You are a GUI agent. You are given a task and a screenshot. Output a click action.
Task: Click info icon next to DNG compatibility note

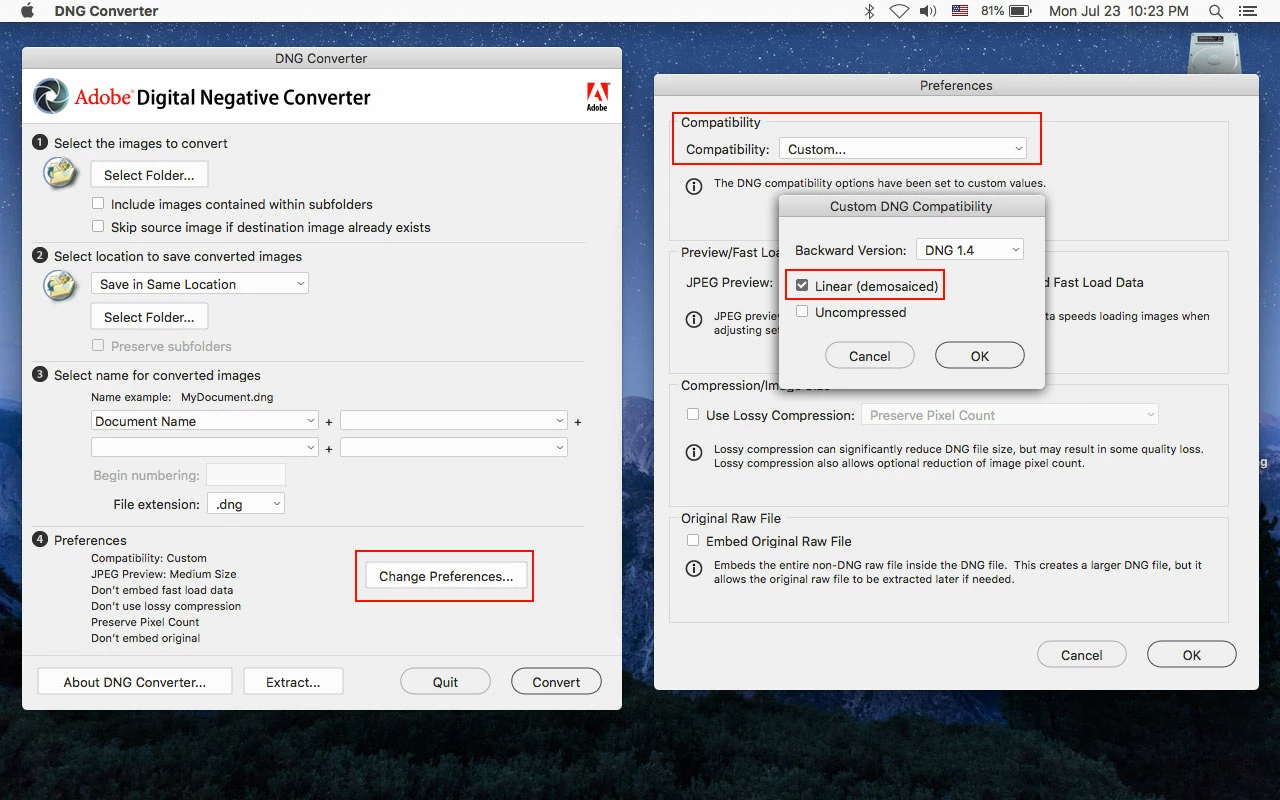(693, 186)
